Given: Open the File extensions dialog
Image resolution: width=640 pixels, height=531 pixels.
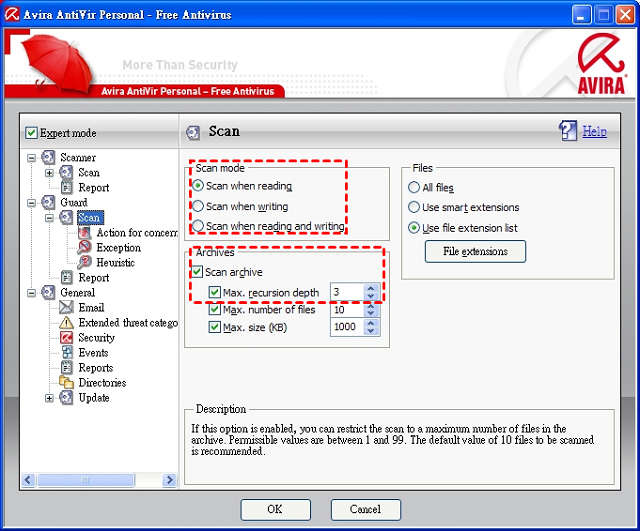Looking at the screenshot, I should [475, 251].
